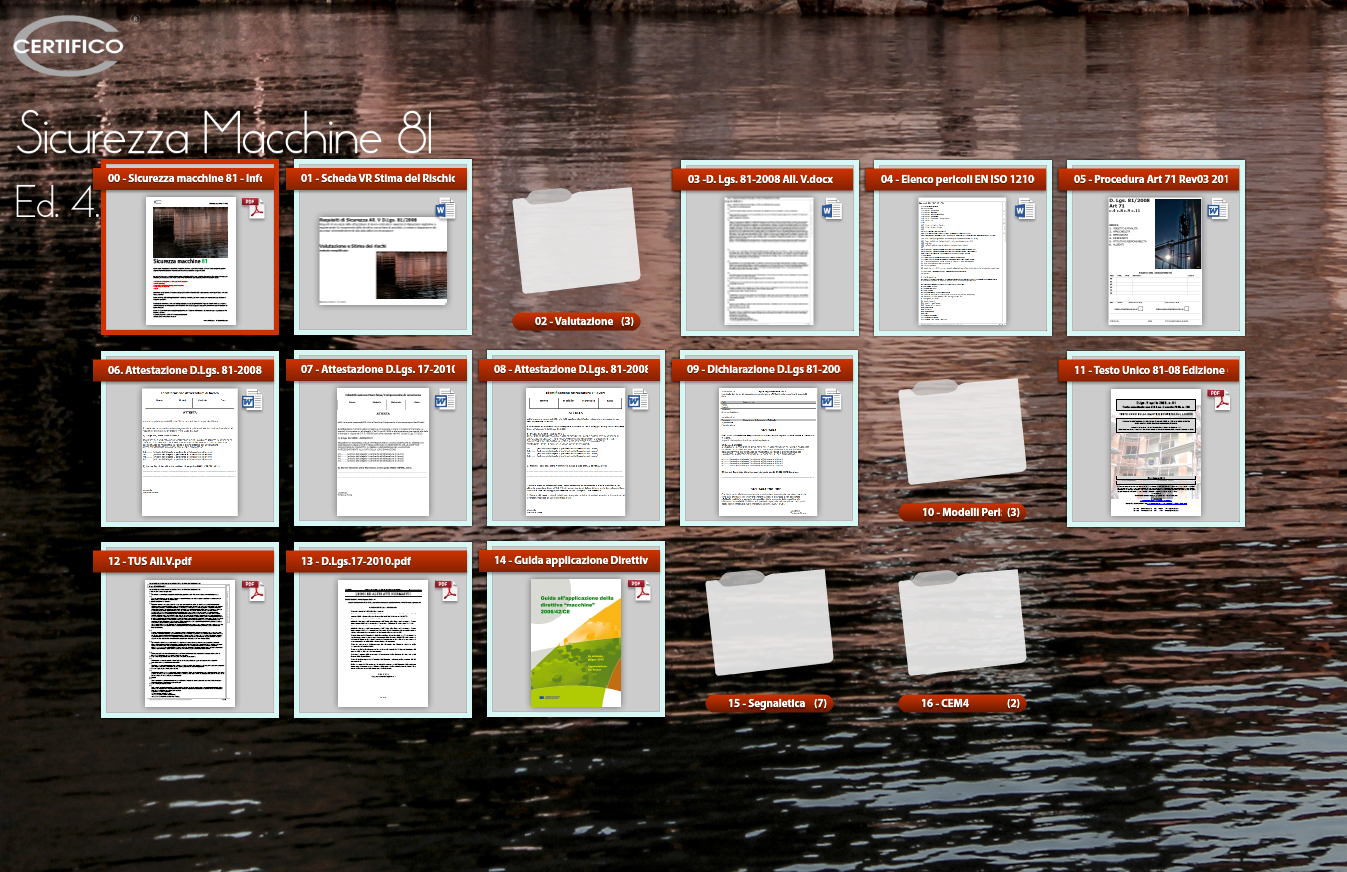Open the 16 - CEM4 folder icon

962,621
